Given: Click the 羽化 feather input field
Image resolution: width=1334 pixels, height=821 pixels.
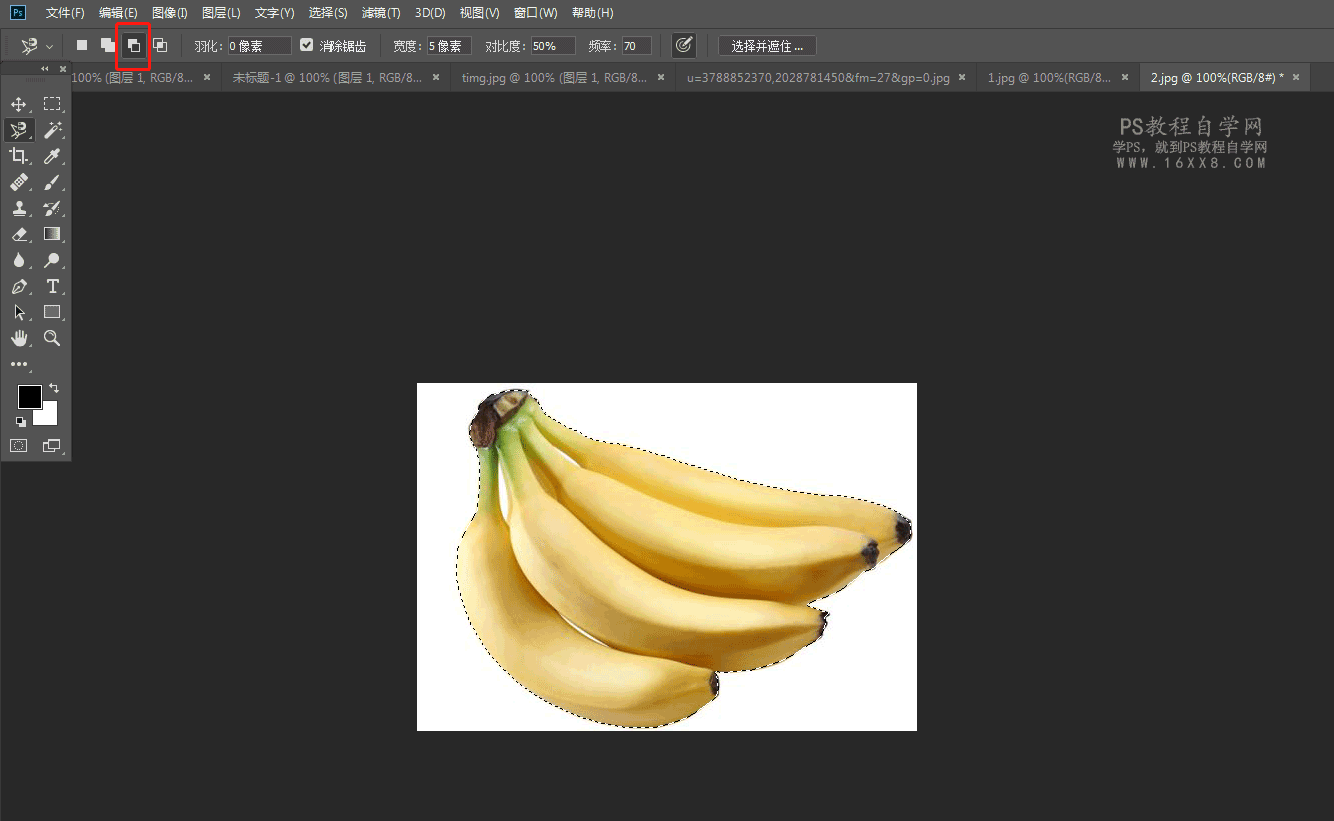Looking at the screenshot, I should coord(260,46).
